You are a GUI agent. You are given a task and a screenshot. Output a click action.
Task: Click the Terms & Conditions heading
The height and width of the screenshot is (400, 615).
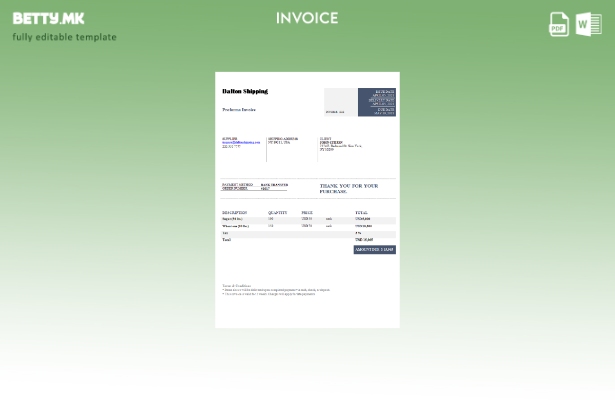tap(237, 285)
